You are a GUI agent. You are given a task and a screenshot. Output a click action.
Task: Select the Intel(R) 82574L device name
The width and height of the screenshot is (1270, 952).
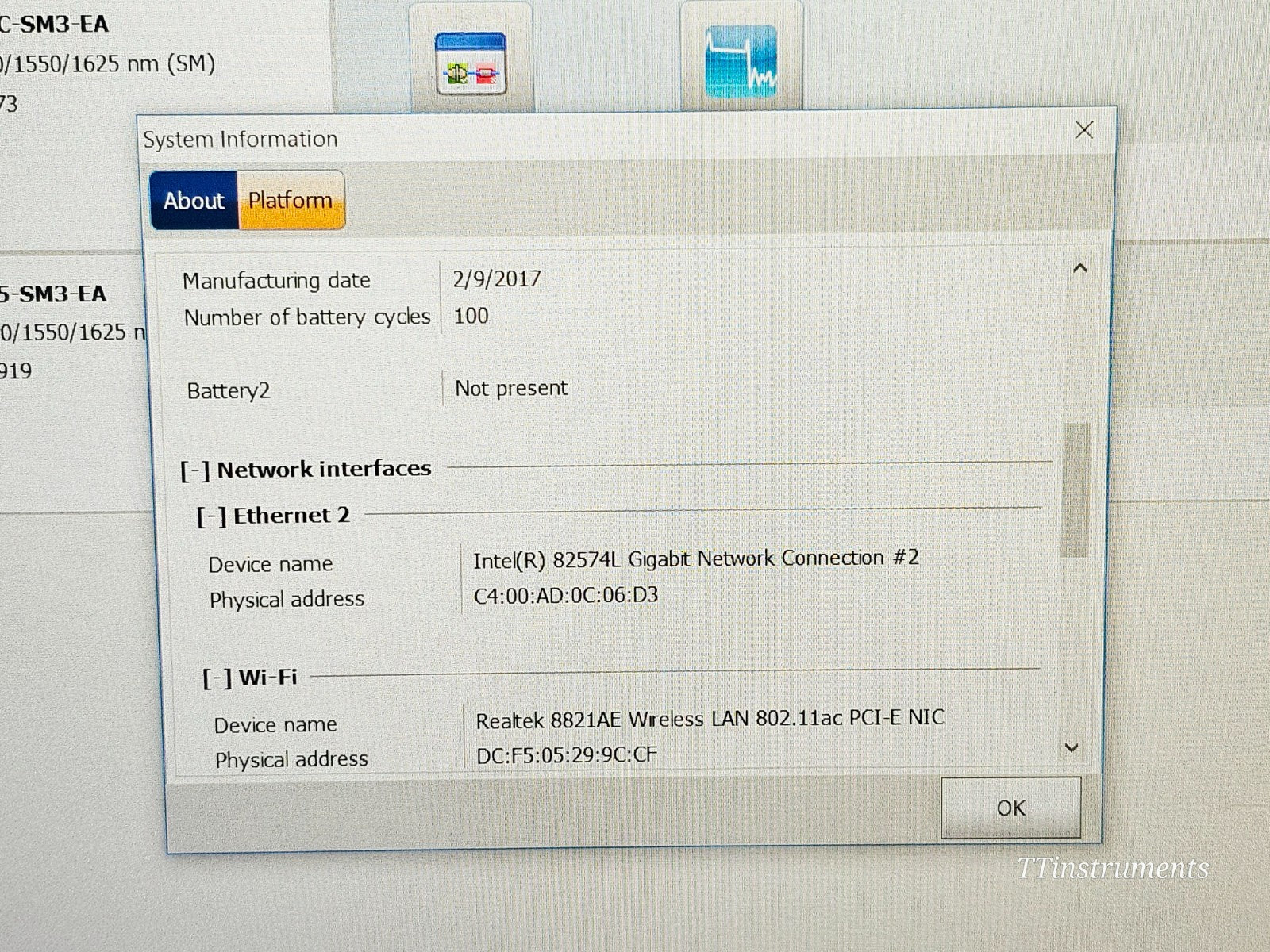click(696, 559)
